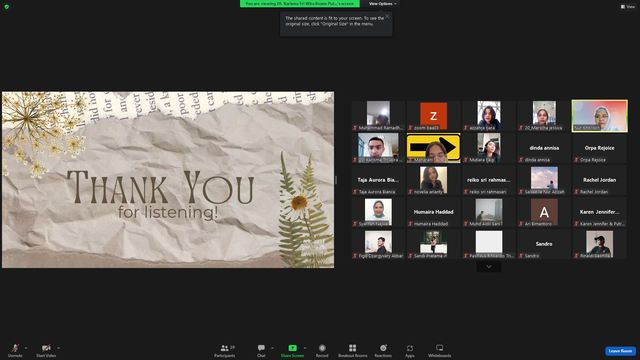The width and height of the screenshot is (640, 360).
Task: Select the Mutiara video tile
Action: (489, 148)
